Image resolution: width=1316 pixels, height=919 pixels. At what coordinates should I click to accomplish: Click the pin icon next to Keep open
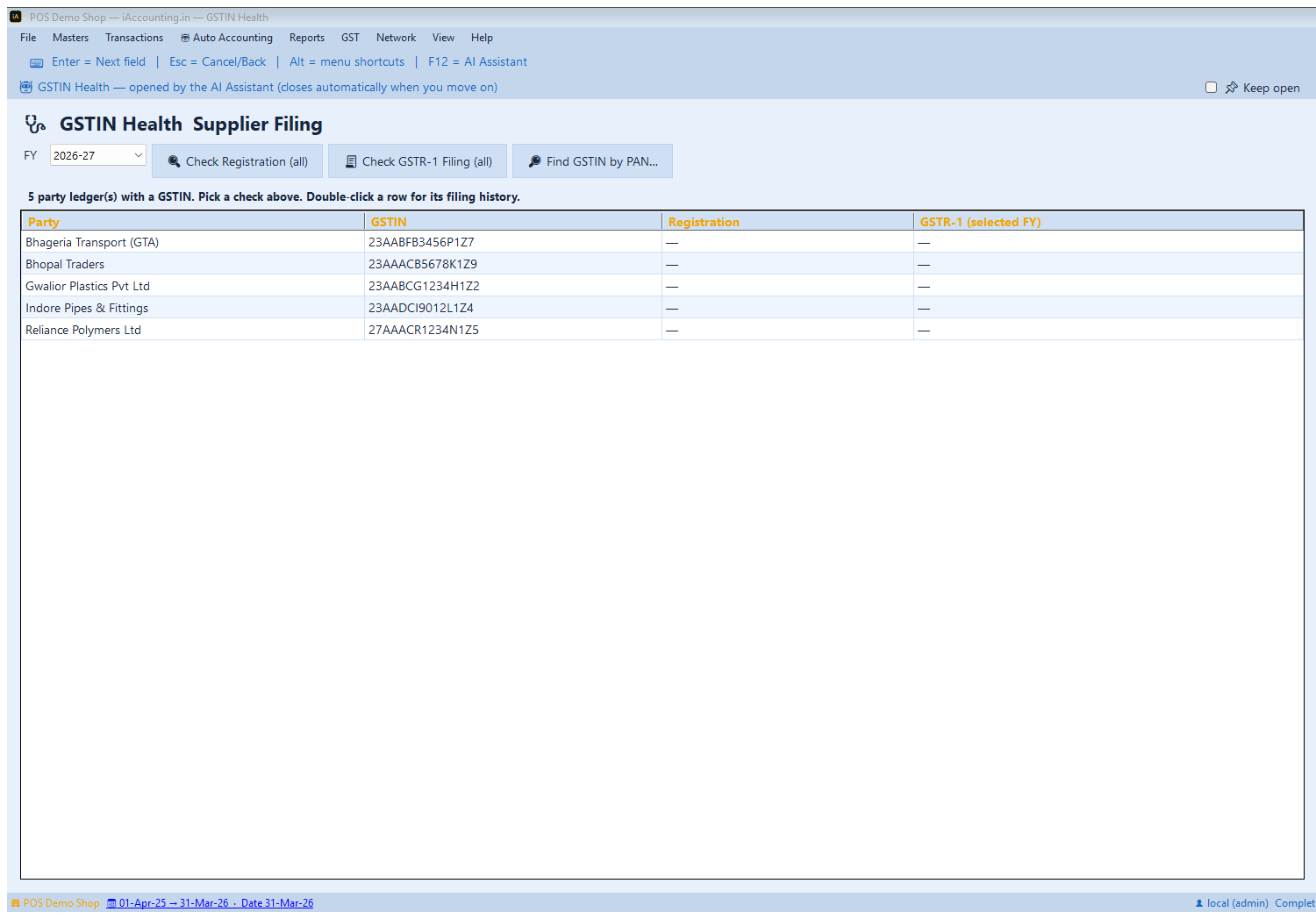1232,88
